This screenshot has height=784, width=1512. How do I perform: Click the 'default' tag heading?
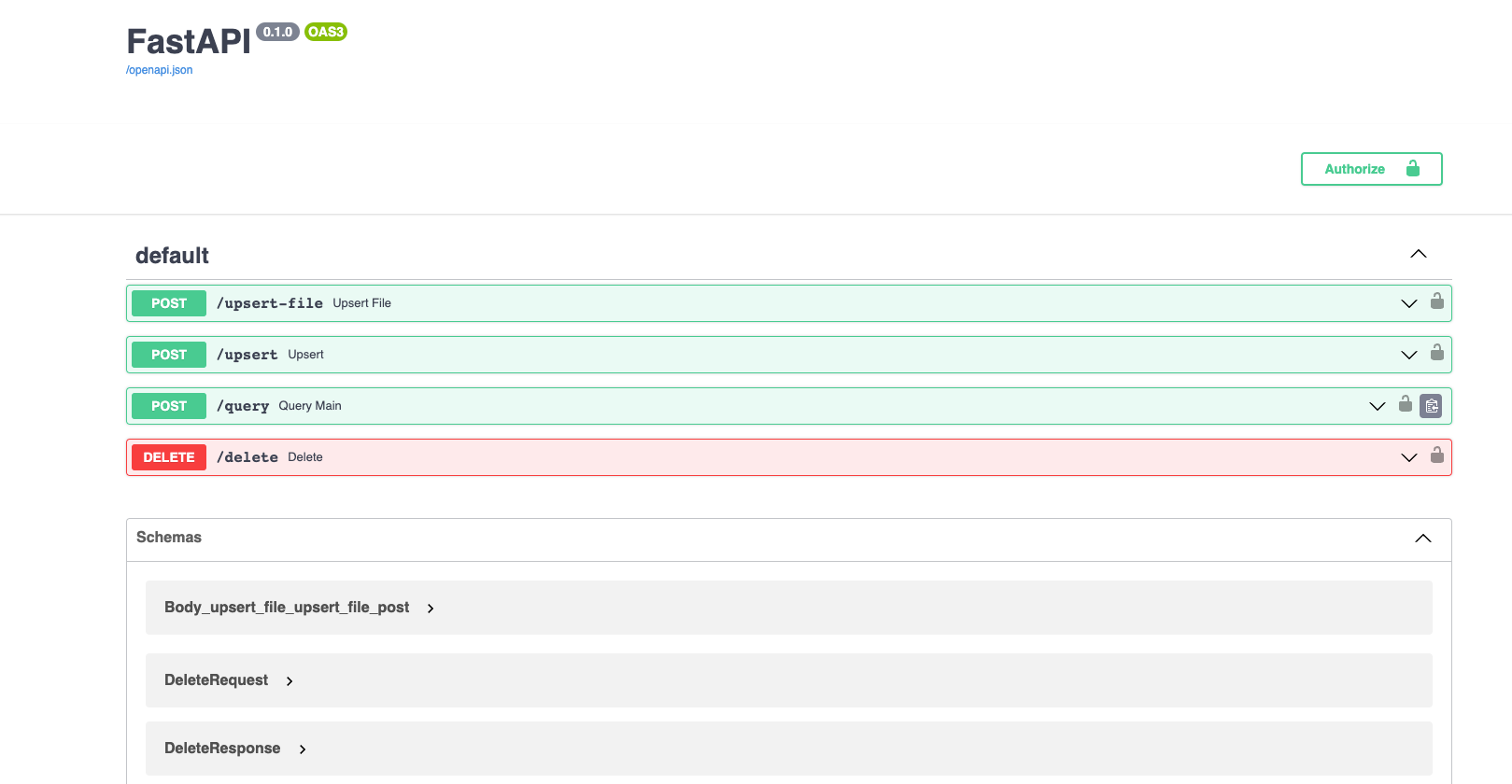[172, 256]
